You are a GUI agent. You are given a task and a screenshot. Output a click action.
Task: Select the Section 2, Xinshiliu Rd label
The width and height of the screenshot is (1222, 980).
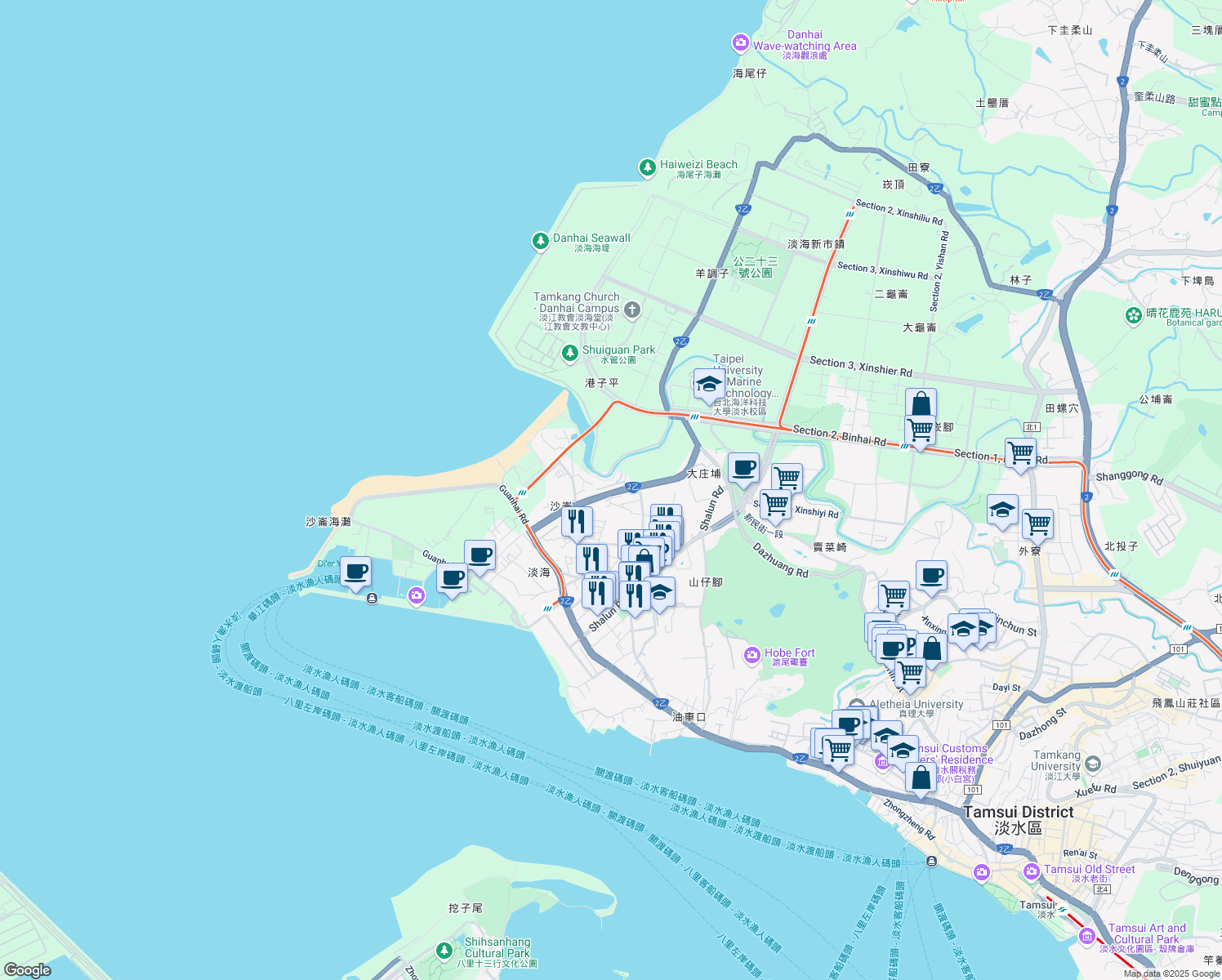point(899,212)
